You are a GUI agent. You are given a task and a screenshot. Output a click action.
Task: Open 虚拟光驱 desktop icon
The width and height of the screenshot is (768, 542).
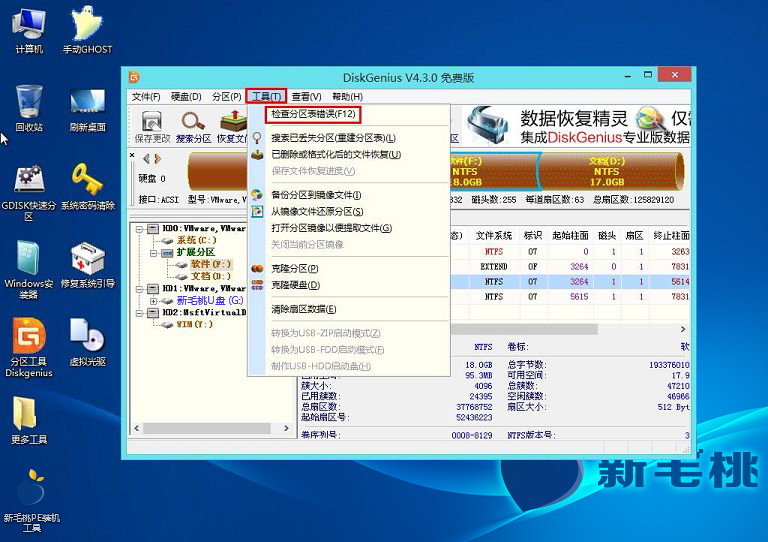87,342
